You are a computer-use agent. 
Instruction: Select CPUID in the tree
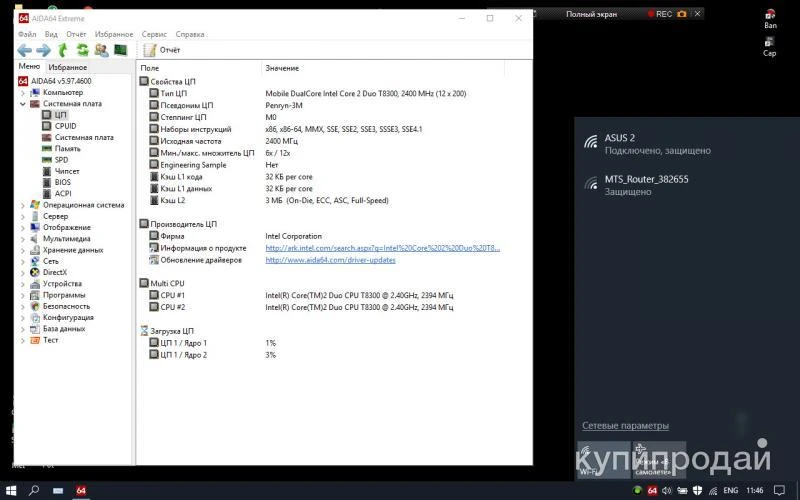coord(65,126)
